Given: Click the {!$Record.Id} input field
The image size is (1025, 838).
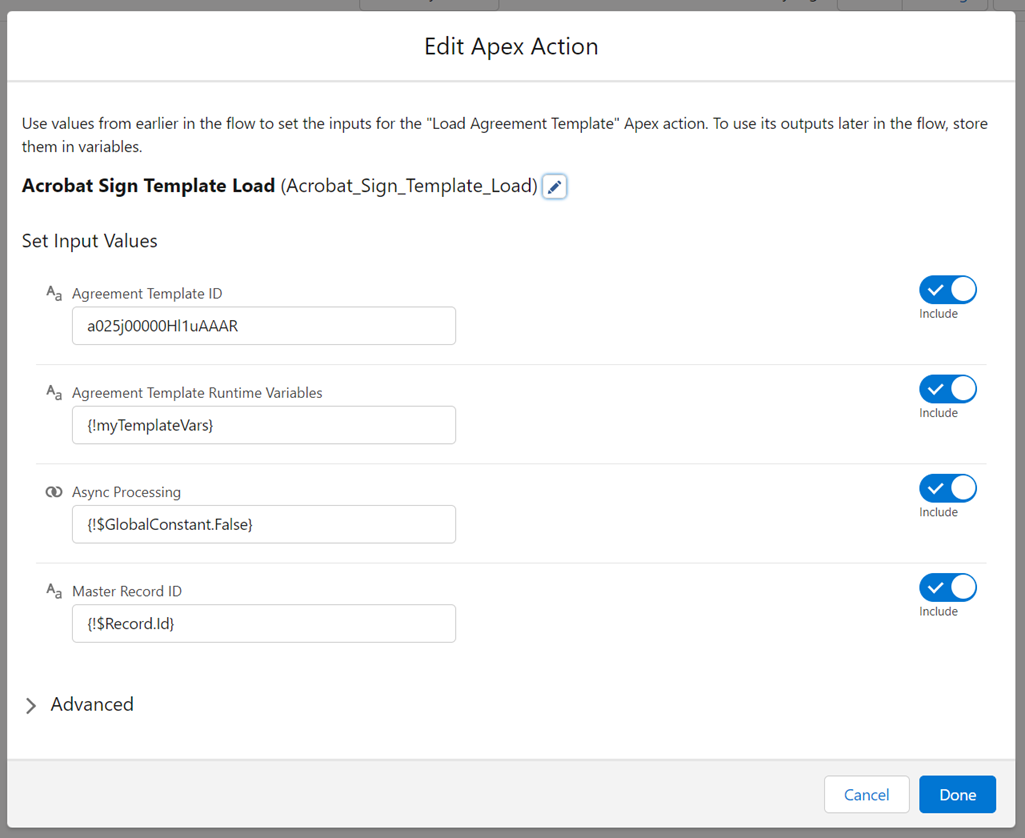Looking at the screenshot, I should tap(263, 623).
